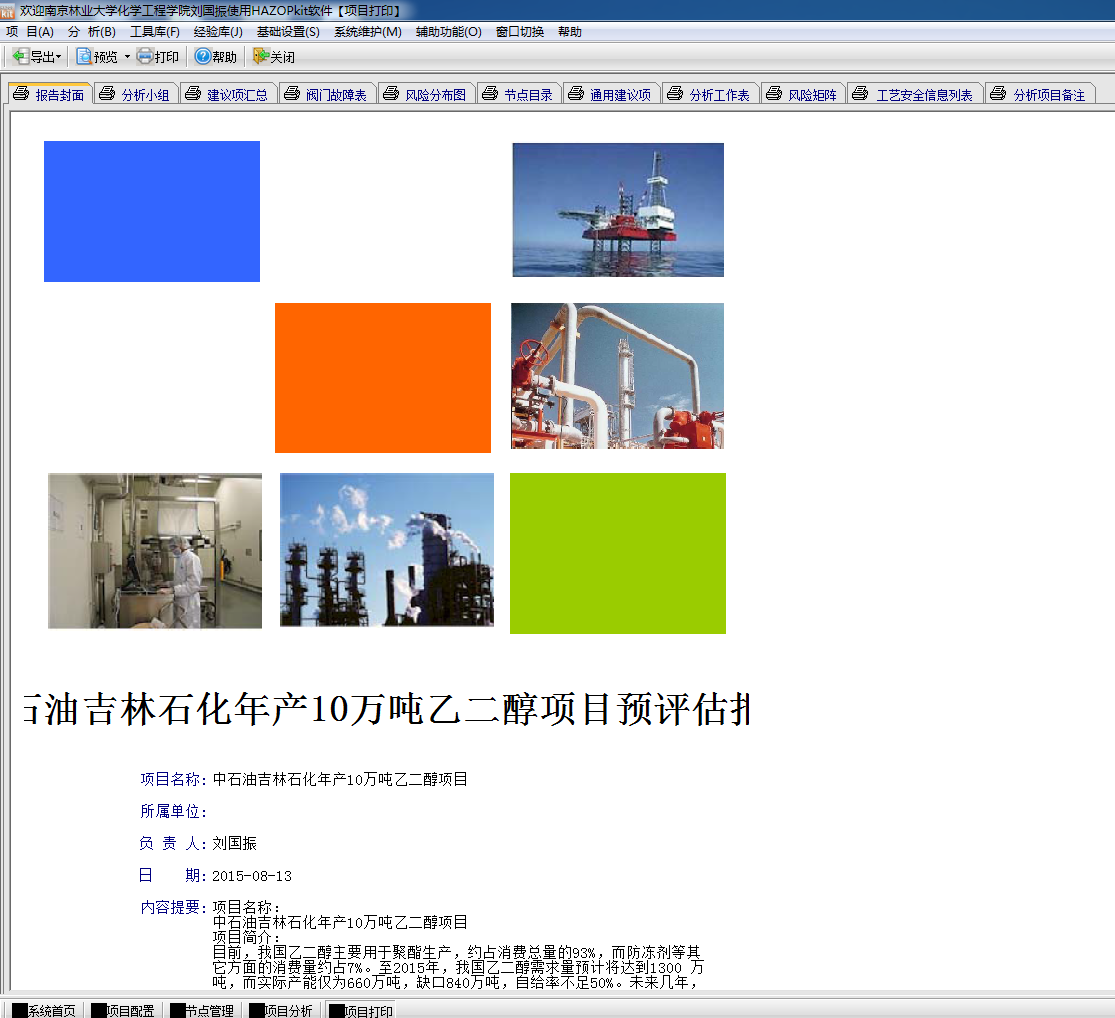Click the 项目配置 tab's black icon
Image resolution: width=1115 pixels, height=1018 pixels.
[x=99, y=1011]
